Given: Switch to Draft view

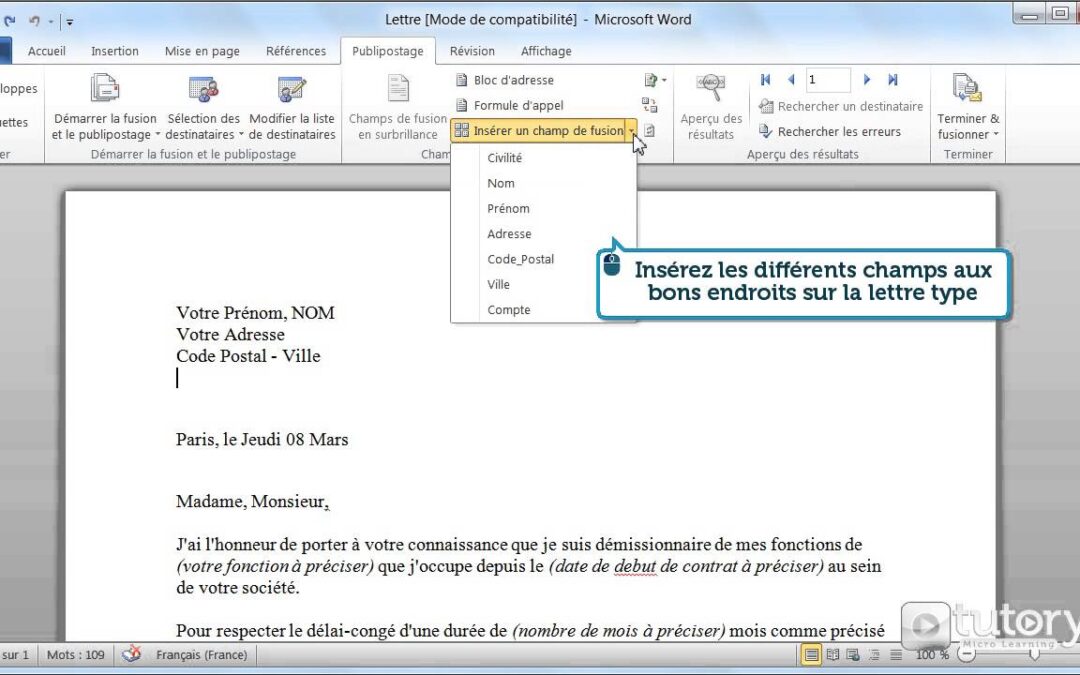Looking at the screenshot, I should pyautogui.click(x=895, y=654).
